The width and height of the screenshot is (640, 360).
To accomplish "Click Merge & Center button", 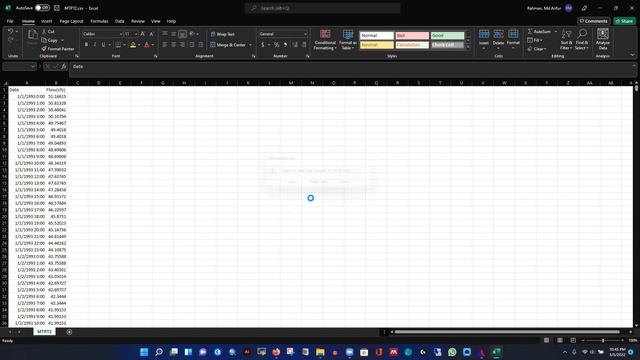I will coord(228,44).
